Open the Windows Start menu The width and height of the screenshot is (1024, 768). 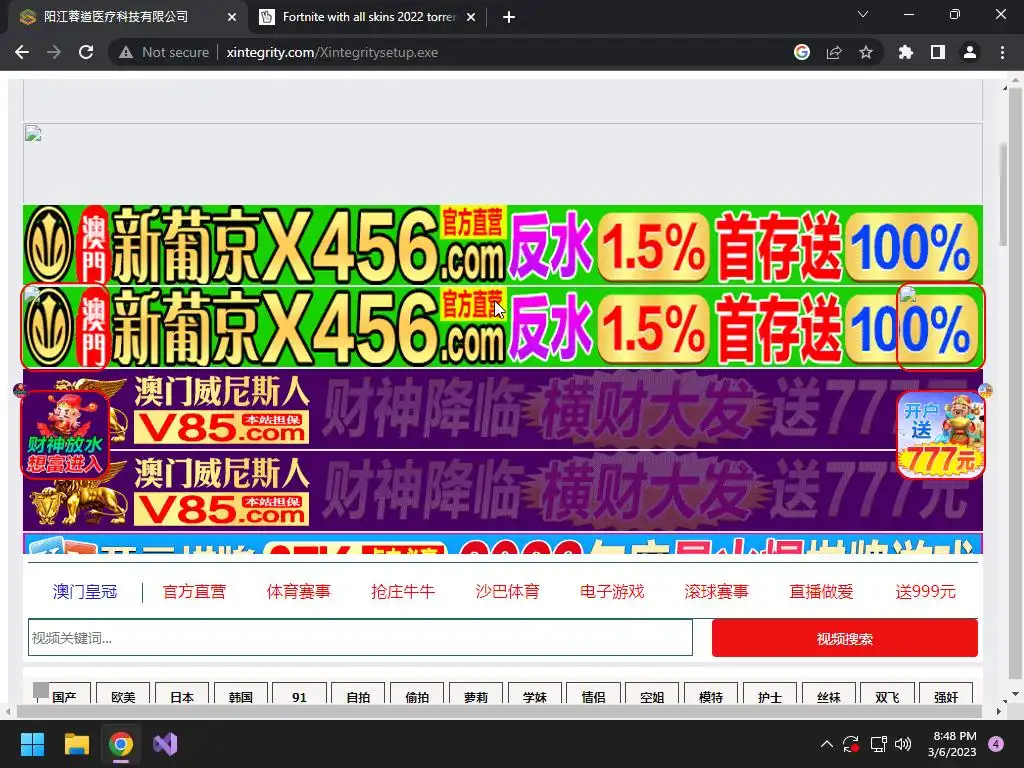(32, 744)
